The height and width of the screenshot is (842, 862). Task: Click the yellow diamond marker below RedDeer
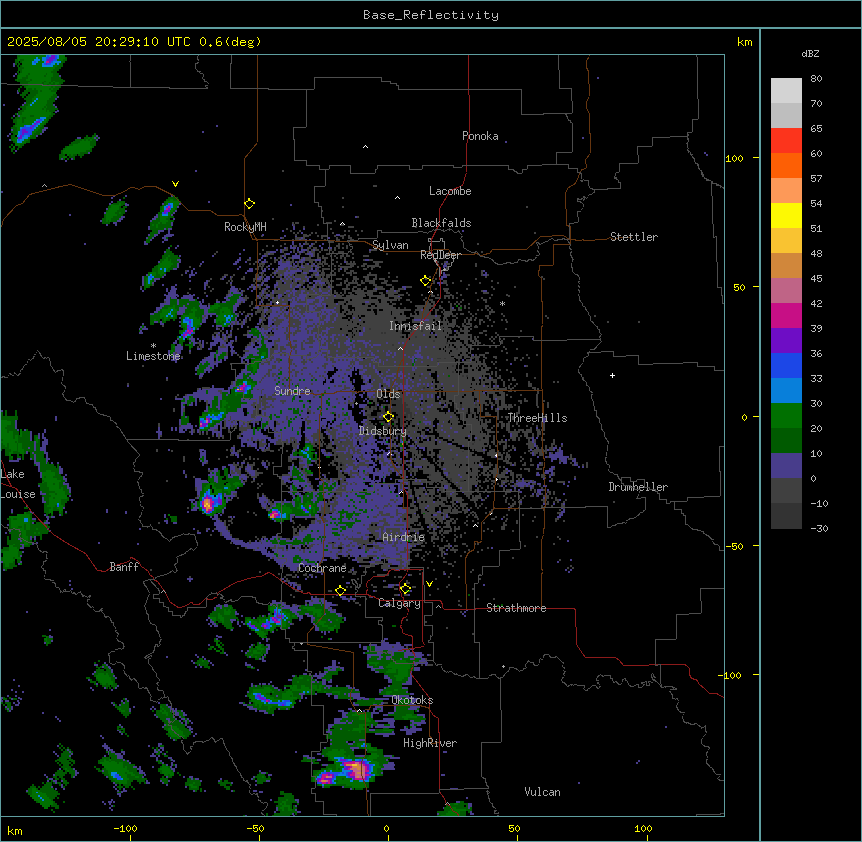click(426, 281)
